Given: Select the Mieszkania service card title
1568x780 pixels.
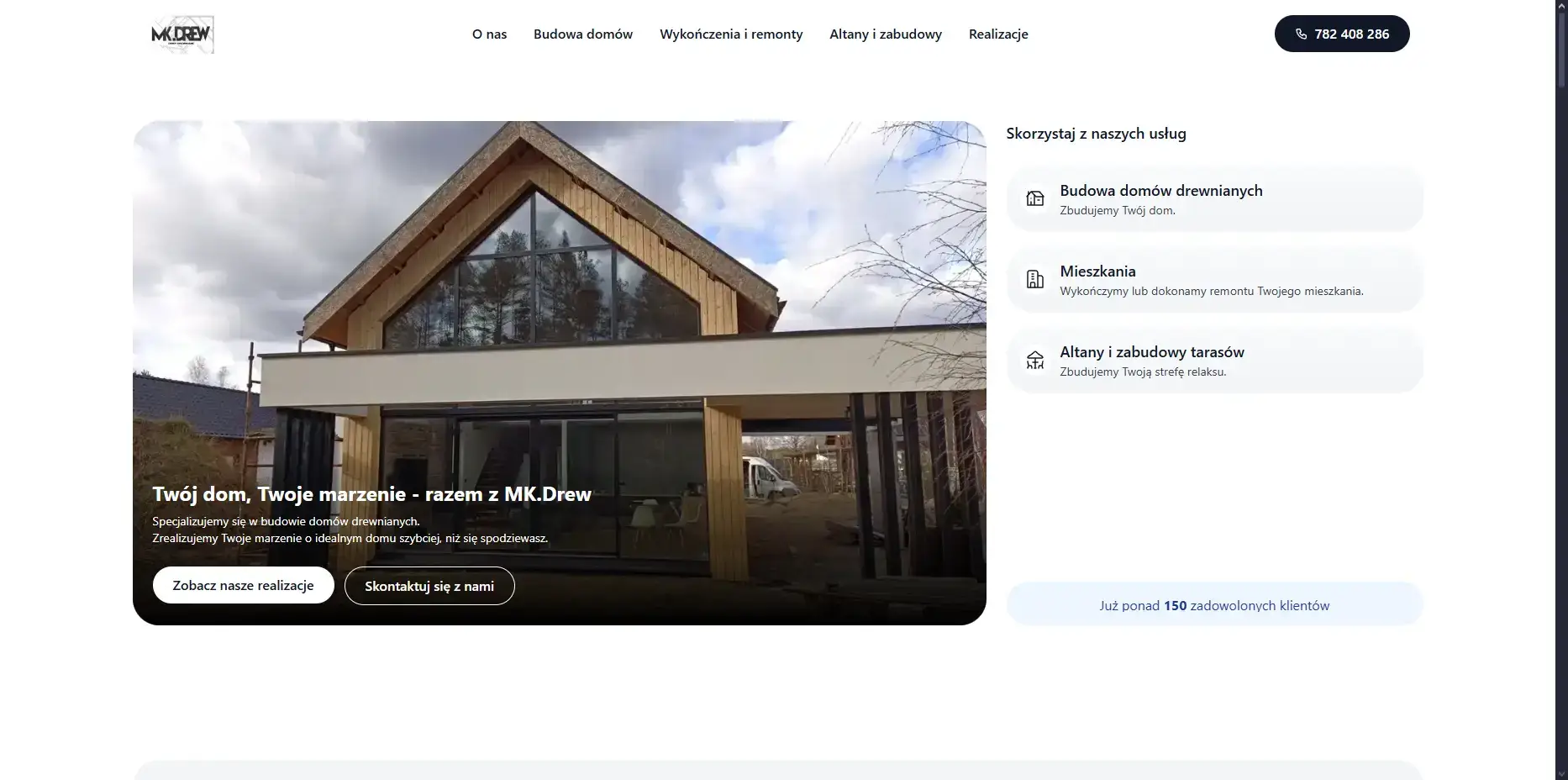Looking at the screenshot, I should tap(1097, 271).
